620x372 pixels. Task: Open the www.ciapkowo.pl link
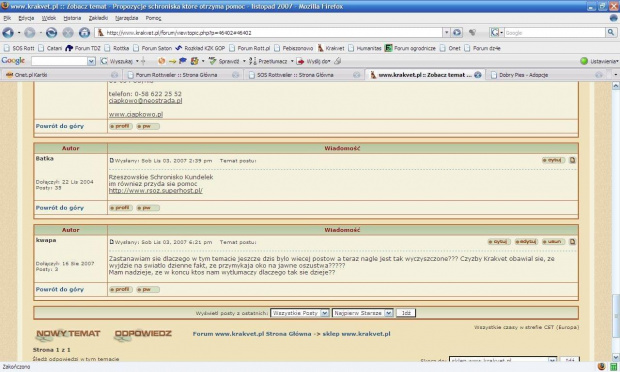(136, 114)
